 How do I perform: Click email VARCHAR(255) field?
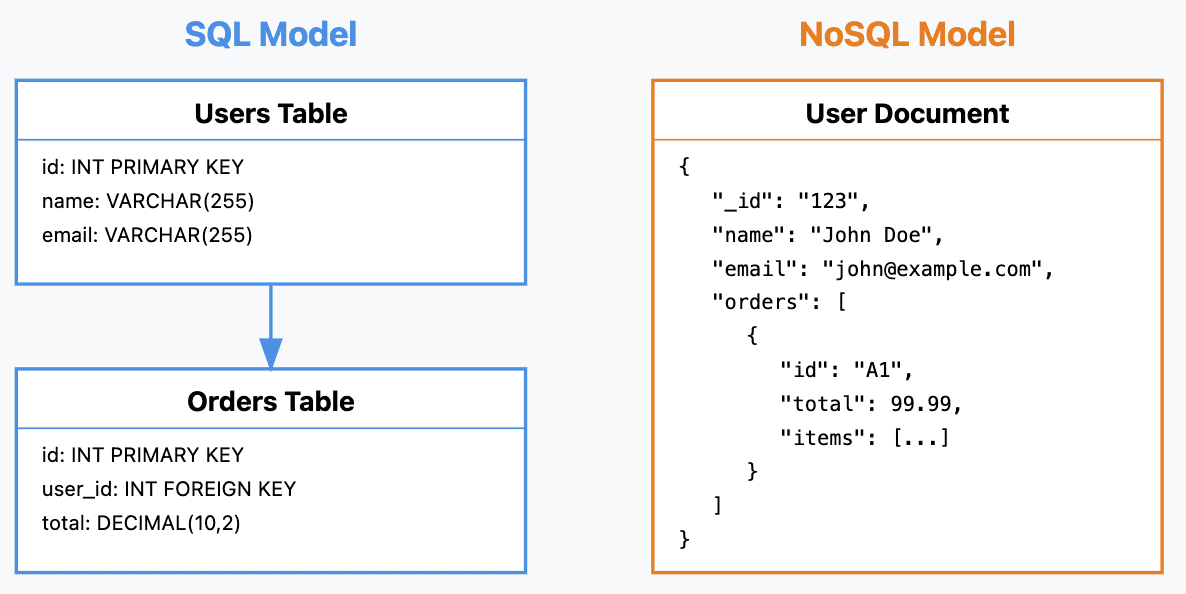click(147, 235)
